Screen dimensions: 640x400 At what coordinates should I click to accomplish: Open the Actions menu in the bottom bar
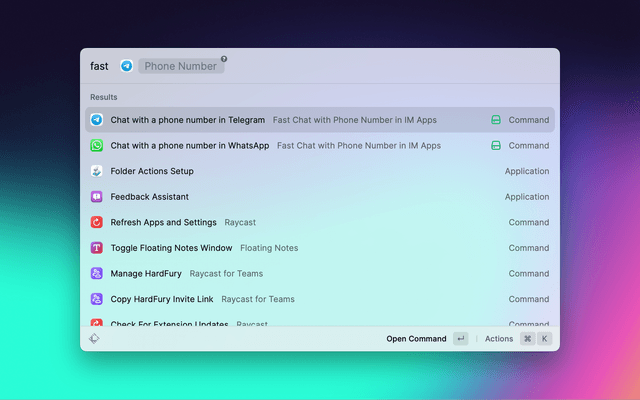499,339
